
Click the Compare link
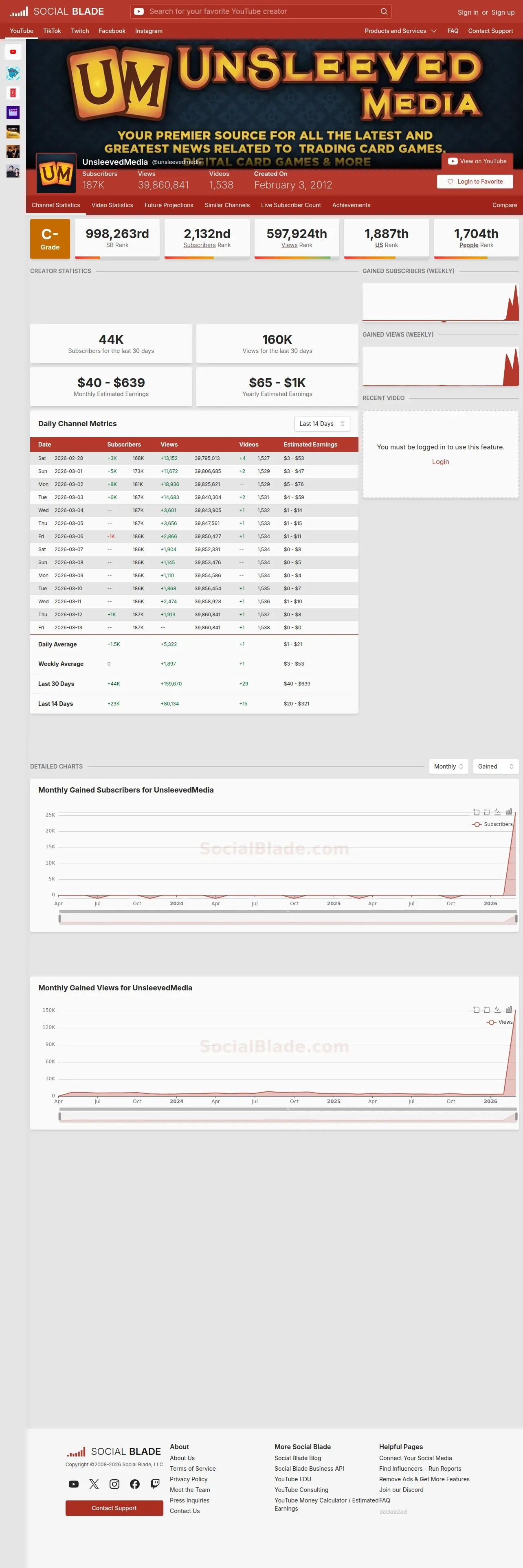coord(505,205)
